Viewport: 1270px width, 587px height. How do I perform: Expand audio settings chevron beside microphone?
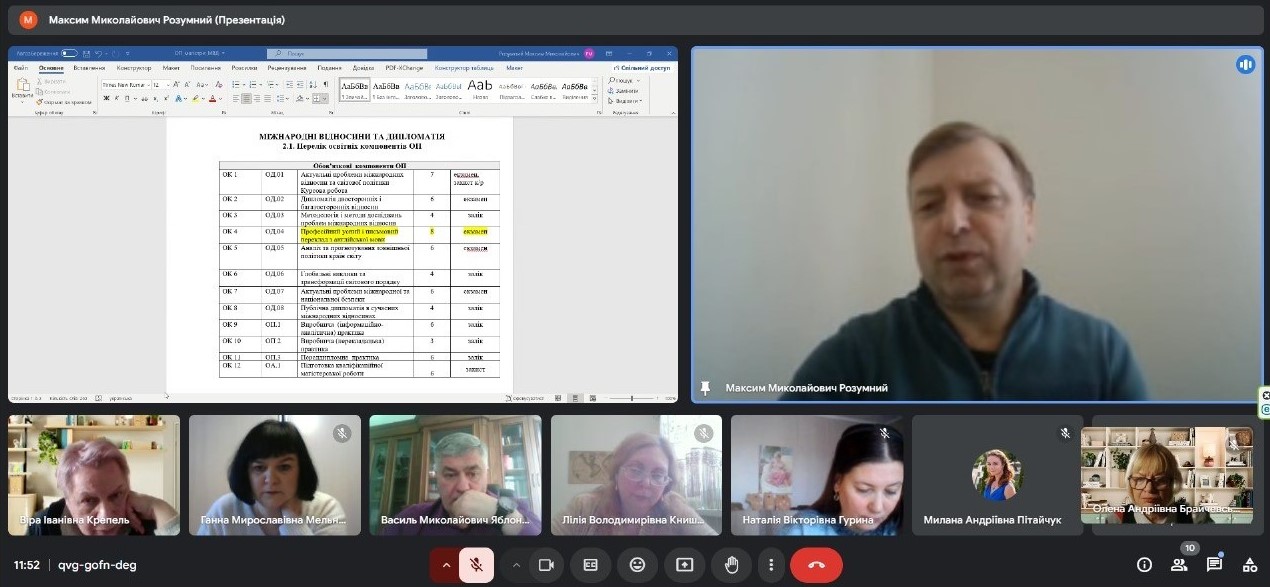pos(446,565)
